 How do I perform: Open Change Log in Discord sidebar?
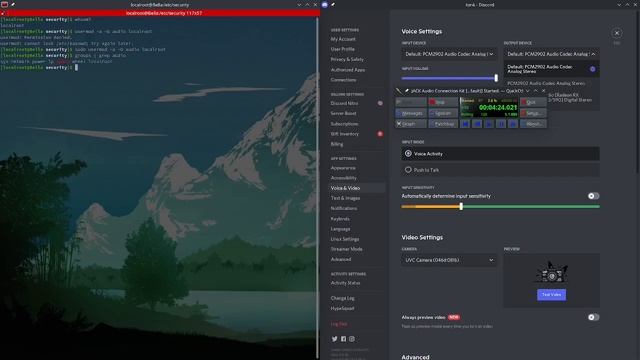coord(342,298)
